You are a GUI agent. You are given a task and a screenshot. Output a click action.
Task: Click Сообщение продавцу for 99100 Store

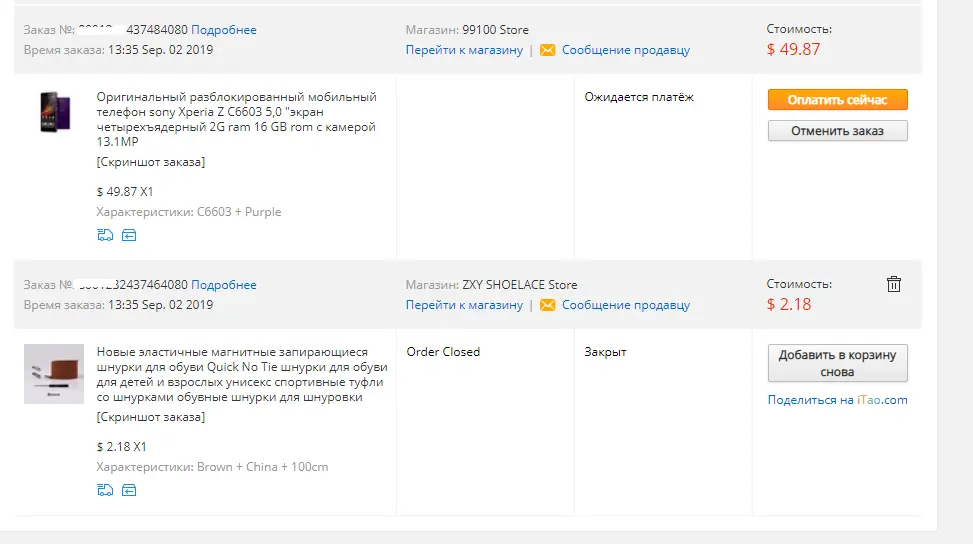click(626, 50)
